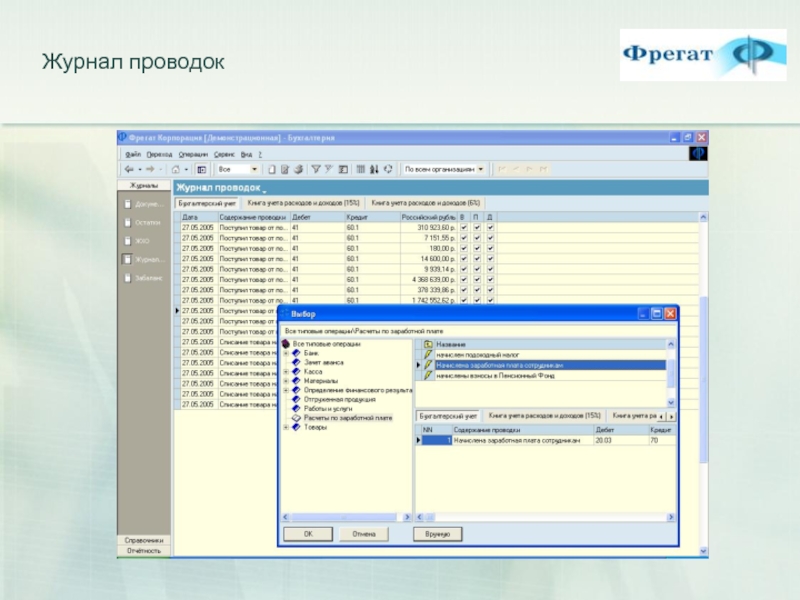Click the Forward arrow in the toolbar
This screenshot has height=600, width=800.
tap(150, 169)
